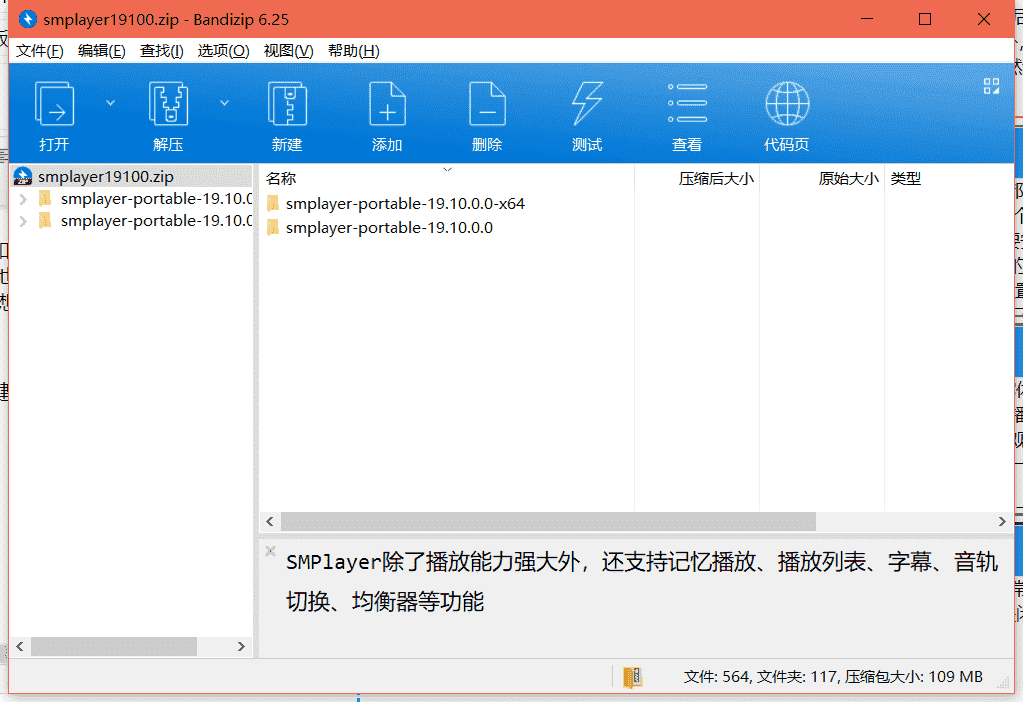Click file list scroll left arrow
This screenshot has height=702, width=1023.
pos(270,521)
